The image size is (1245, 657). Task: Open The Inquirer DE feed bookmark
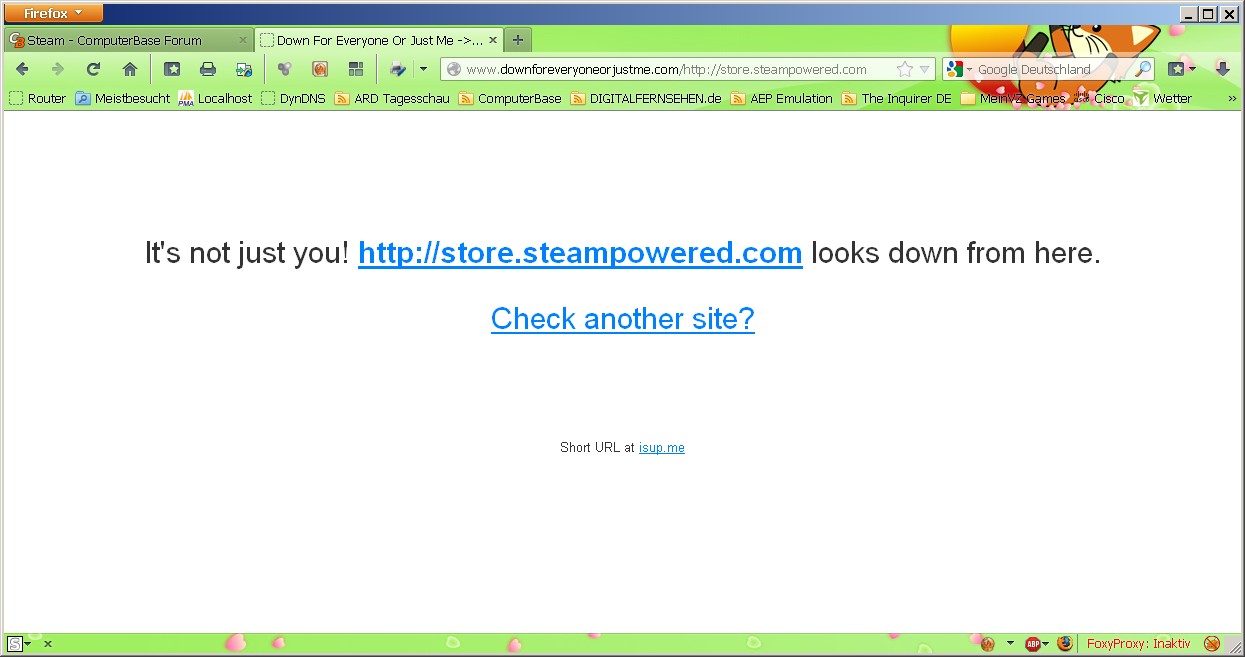(x=897, y=98)
